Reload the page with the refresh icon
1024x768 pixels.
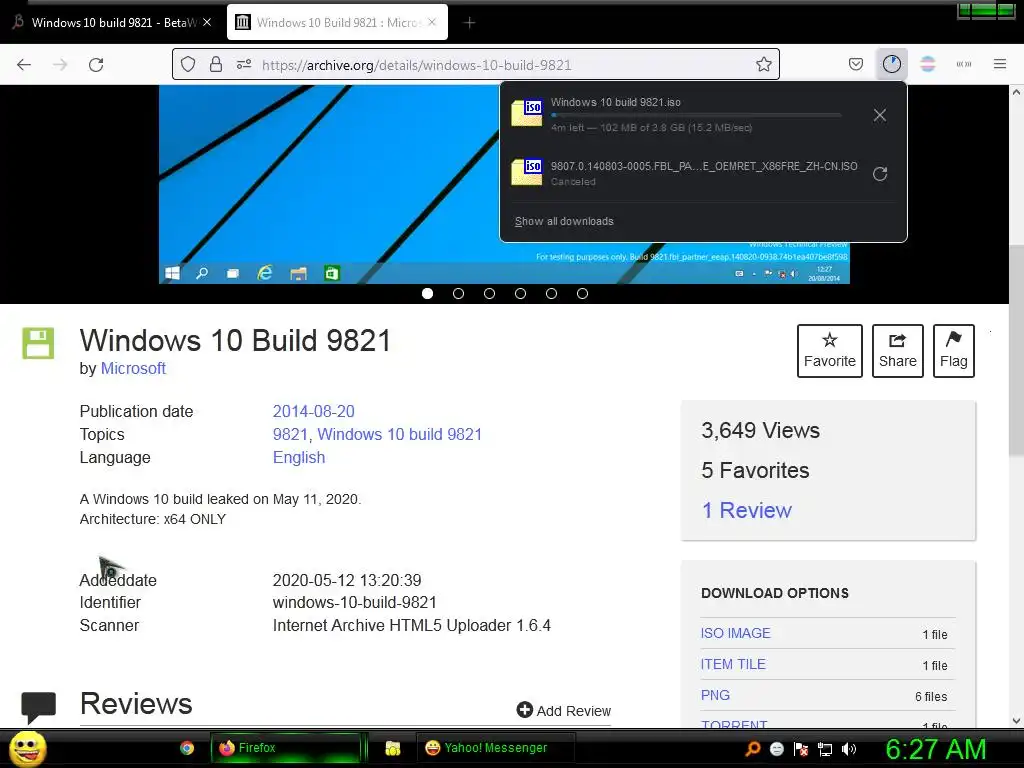pyautogui.click(x=96, y=65)
